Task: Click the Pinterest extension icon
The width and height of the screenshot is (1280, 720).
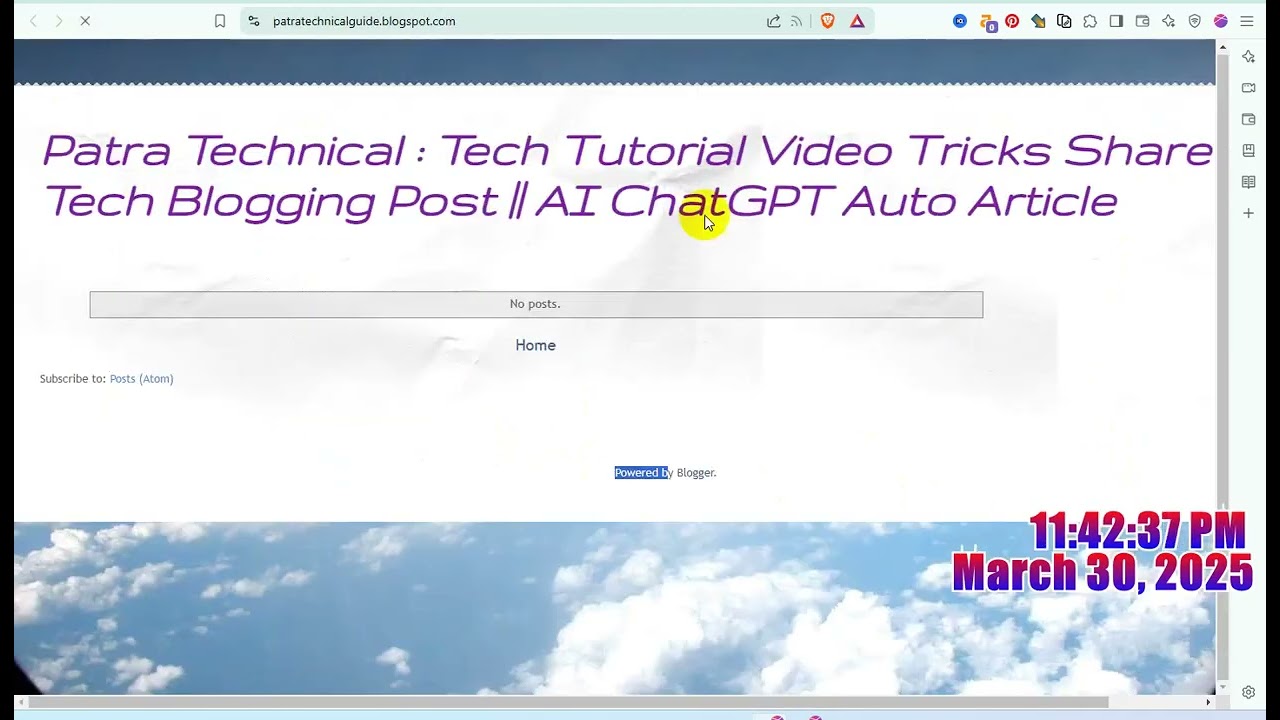Action: point(1012,21)
